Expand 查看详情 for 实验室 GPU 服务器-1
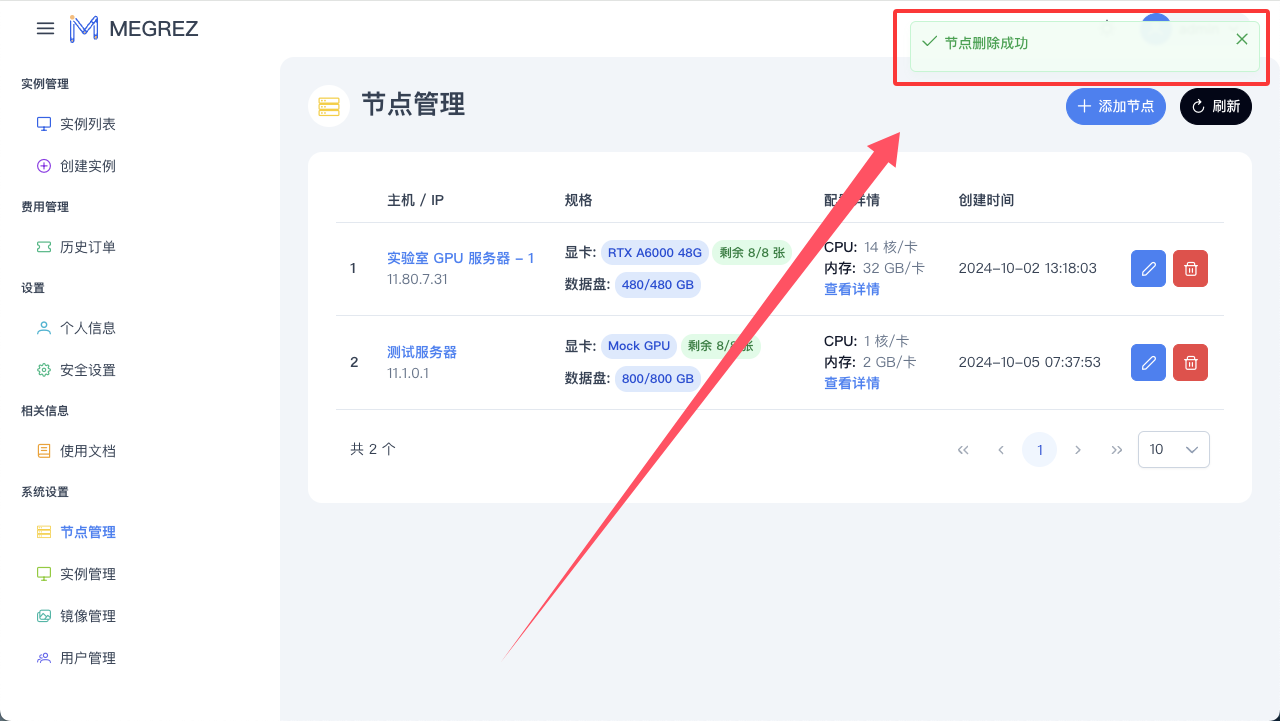 [x=851, y=288]
